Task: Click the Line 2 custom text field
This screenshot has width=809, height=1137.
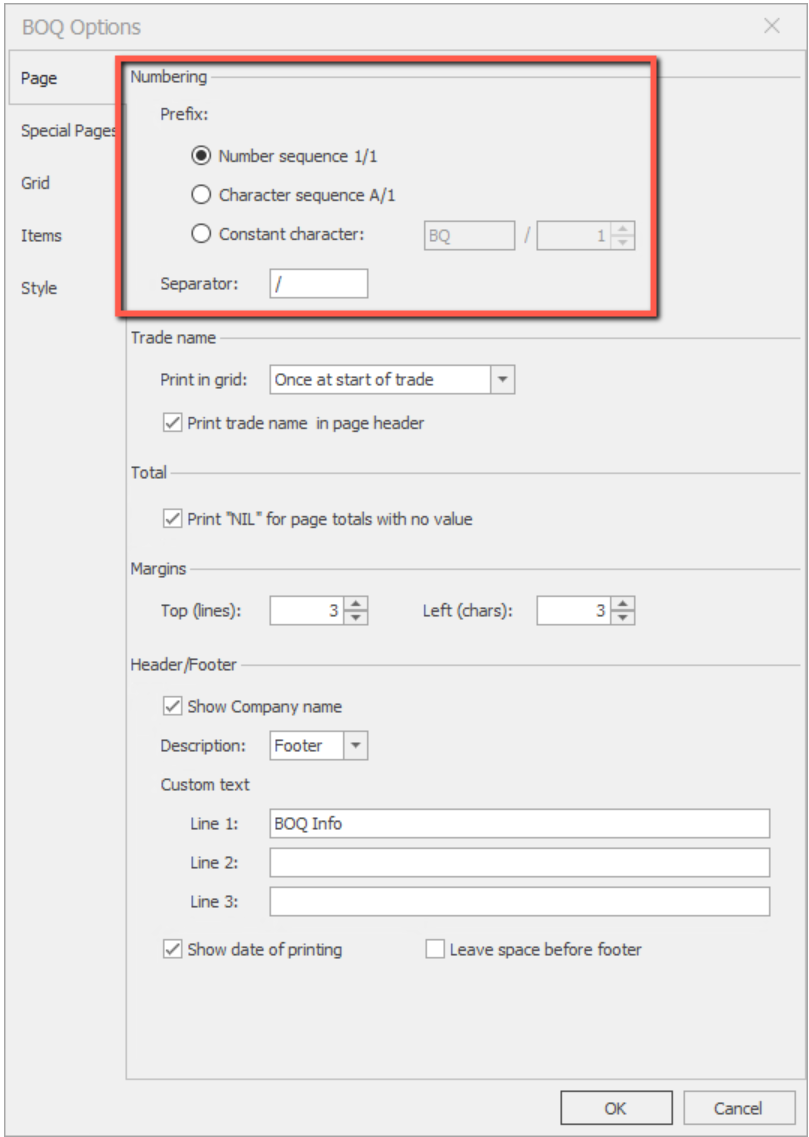Action: (x=519, y=862)
